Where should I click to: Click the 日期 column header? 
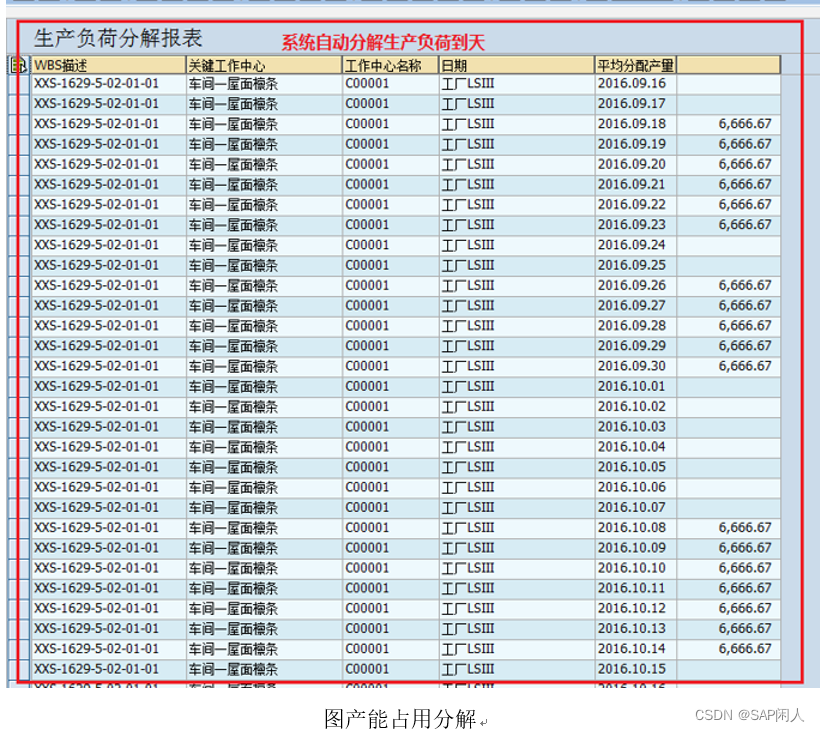tap(517, 65)
